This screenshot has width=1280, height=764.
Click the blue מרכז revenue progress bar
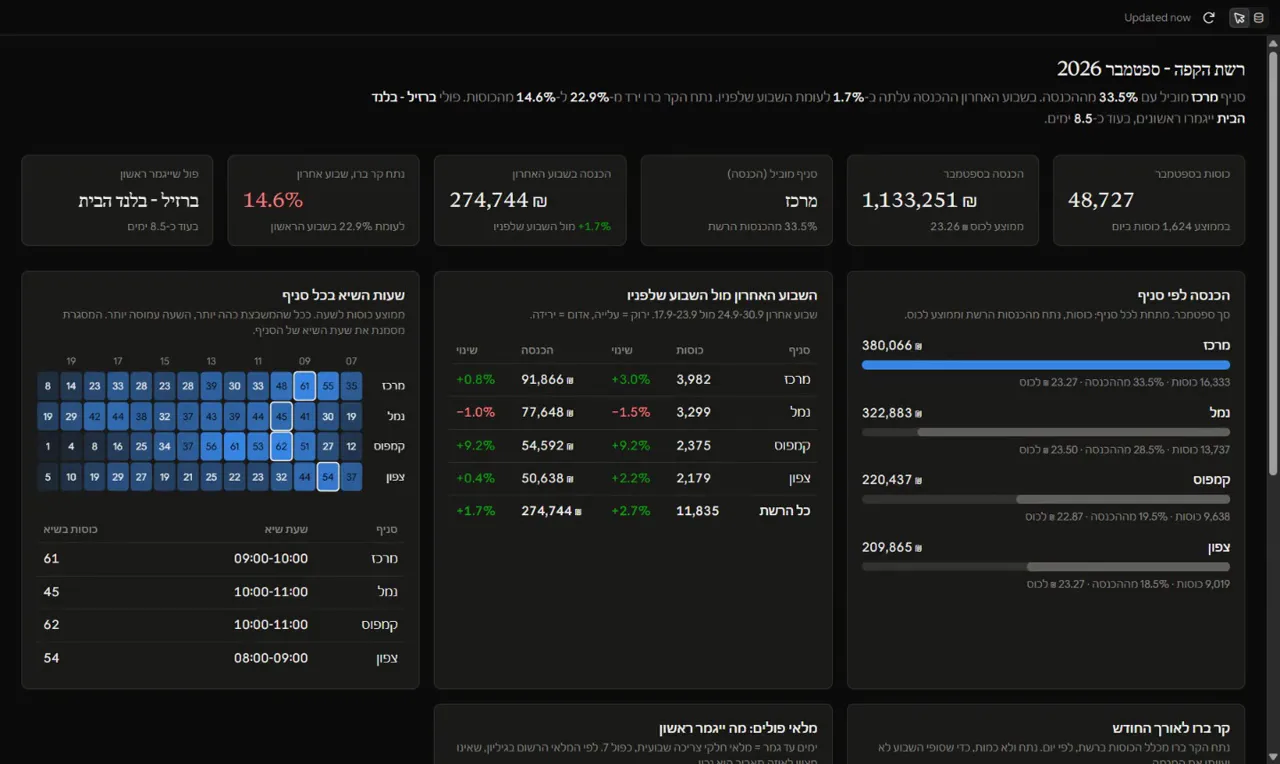coord(1046,365)
